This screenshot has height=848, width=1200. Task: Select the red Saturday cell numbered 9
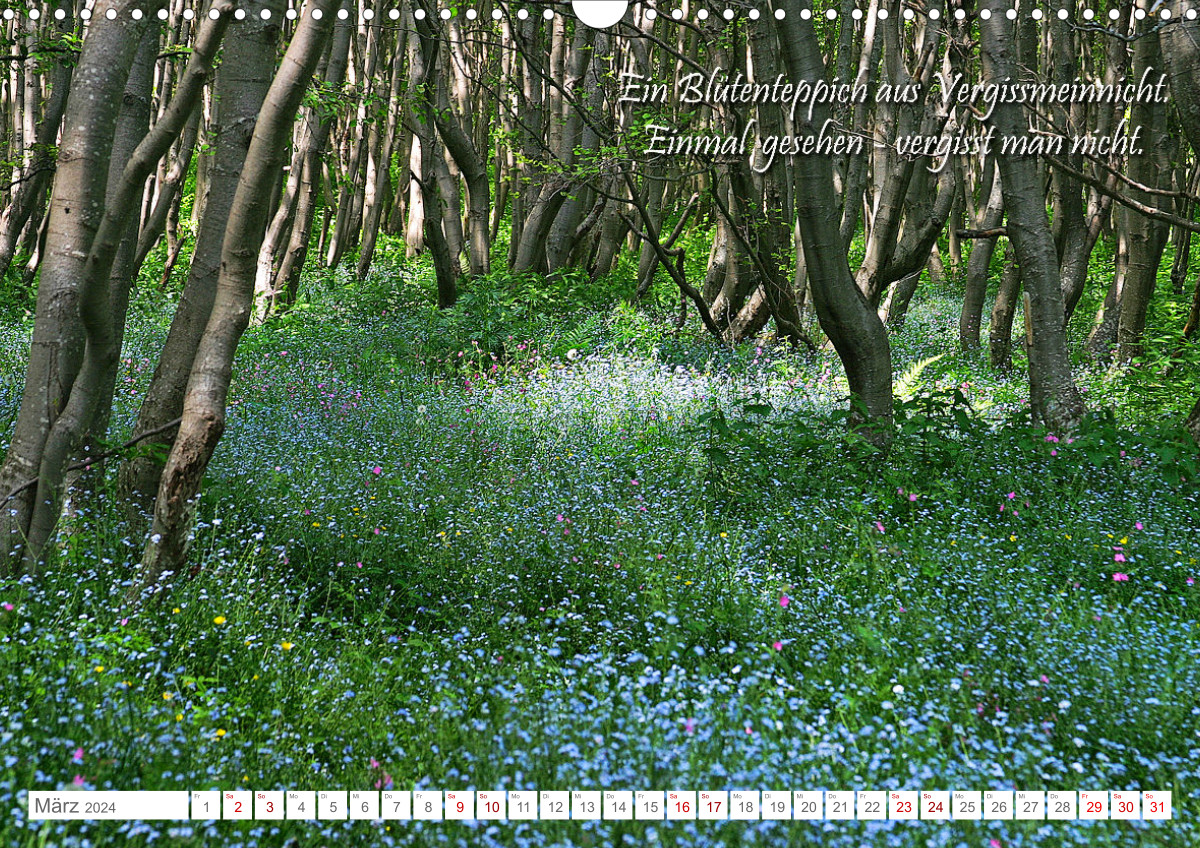(459, 805)
